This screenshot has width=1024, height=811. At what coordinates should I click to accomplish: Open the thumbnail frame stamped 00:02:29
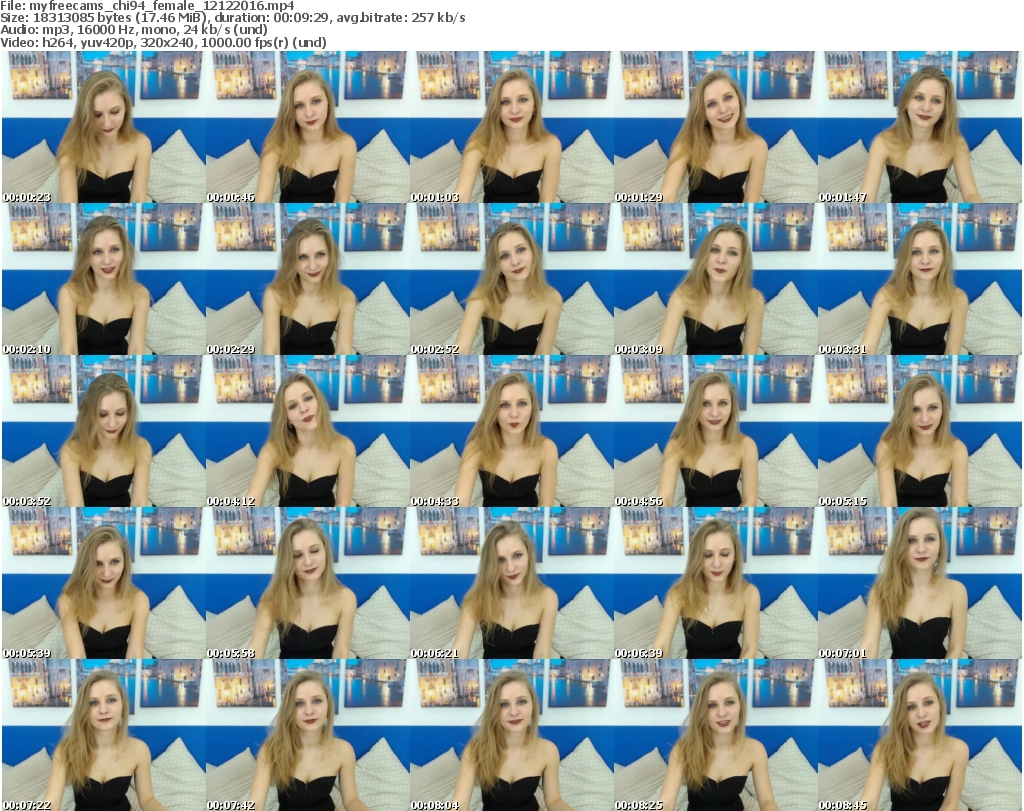tap(308, 279)
